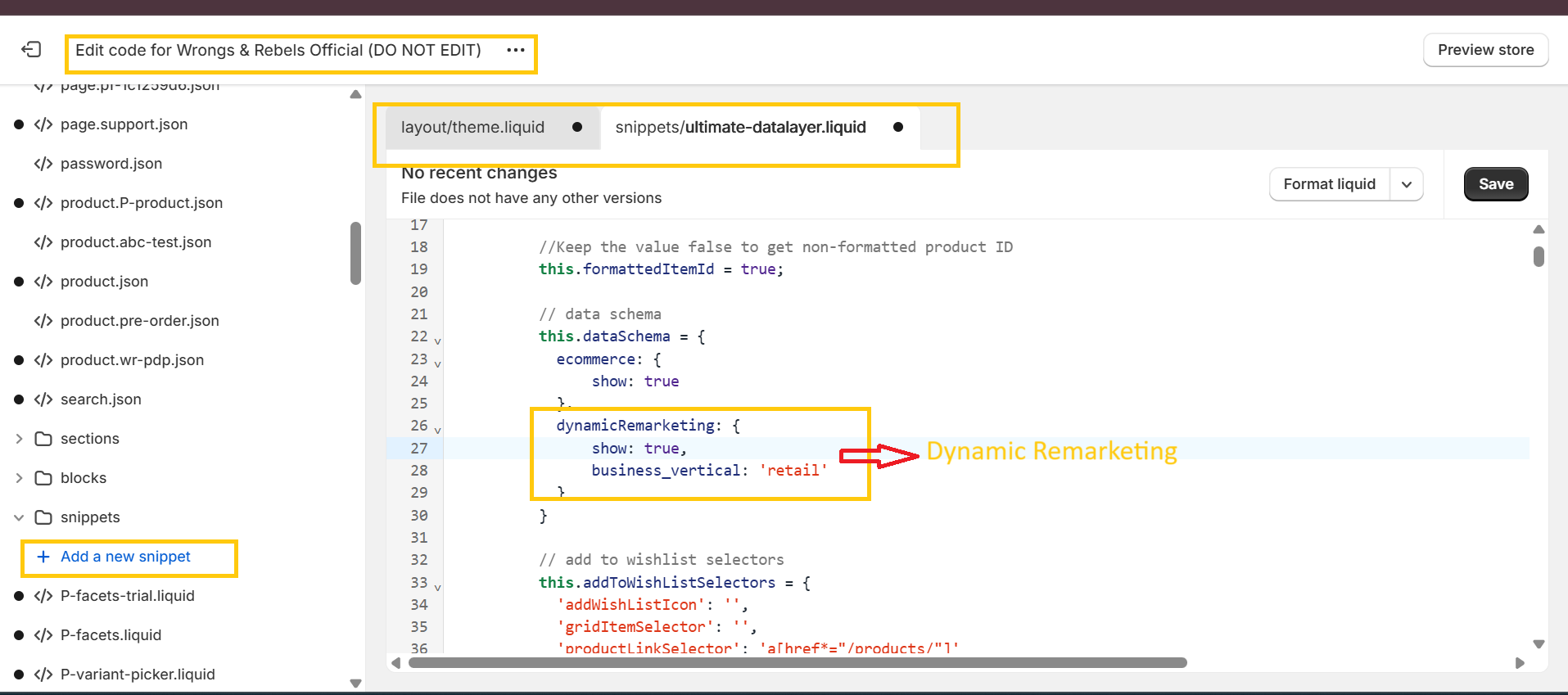Viewport: 1568px width, 695px height.
Task: Click code icon of product.pre-order.json
Action: pos(43,321)
